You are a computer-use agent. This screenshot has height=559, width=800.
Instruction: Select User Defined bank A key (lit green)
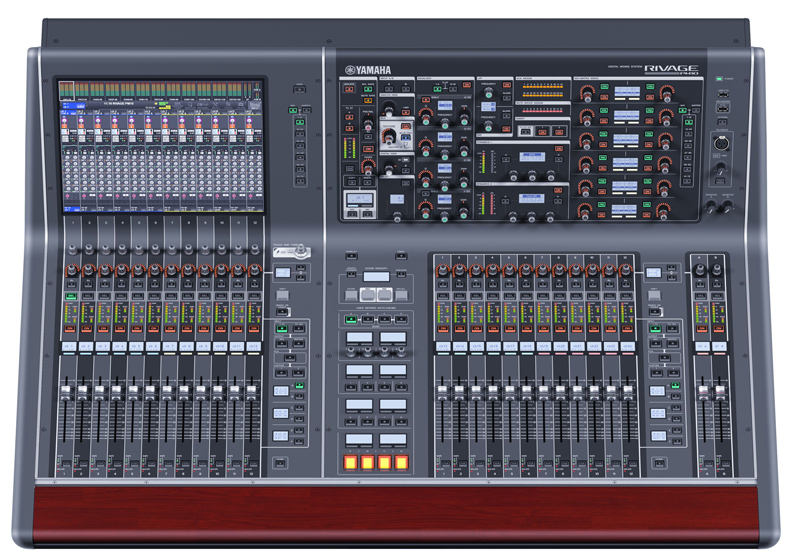(x=351, y=320)
